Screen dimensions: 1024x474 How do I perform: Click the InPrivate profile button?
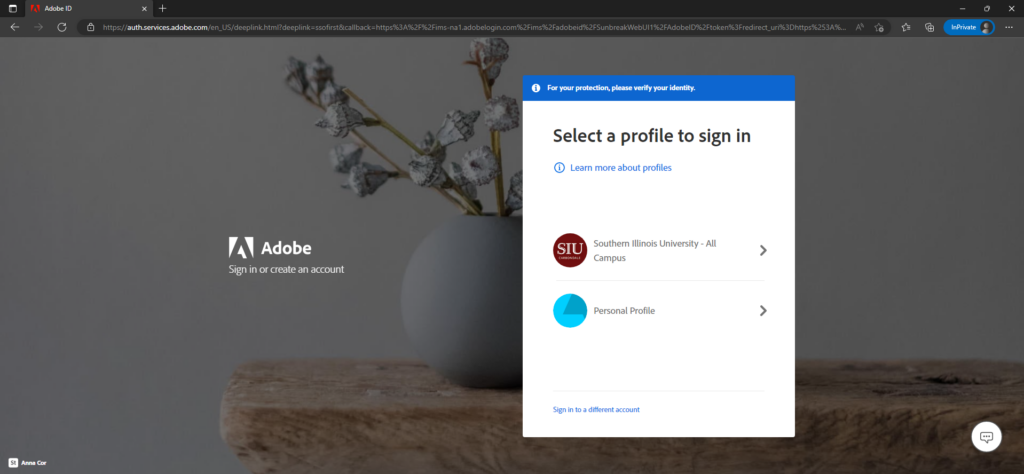point(969,27)
